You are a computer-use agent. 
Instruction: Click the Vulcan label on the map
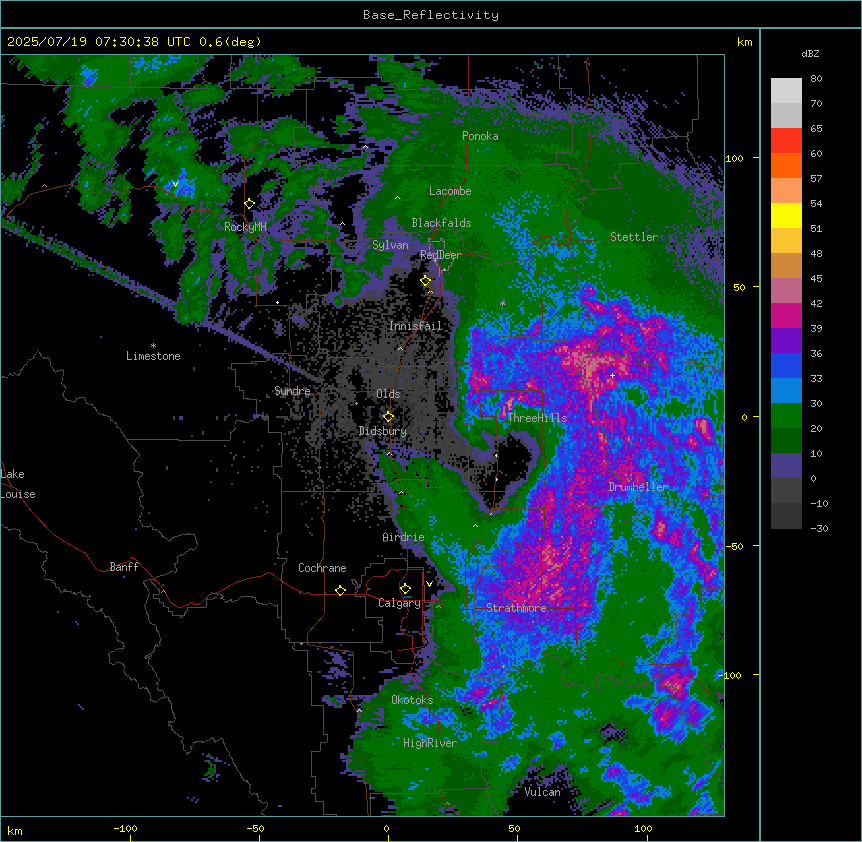click(543, 792)
